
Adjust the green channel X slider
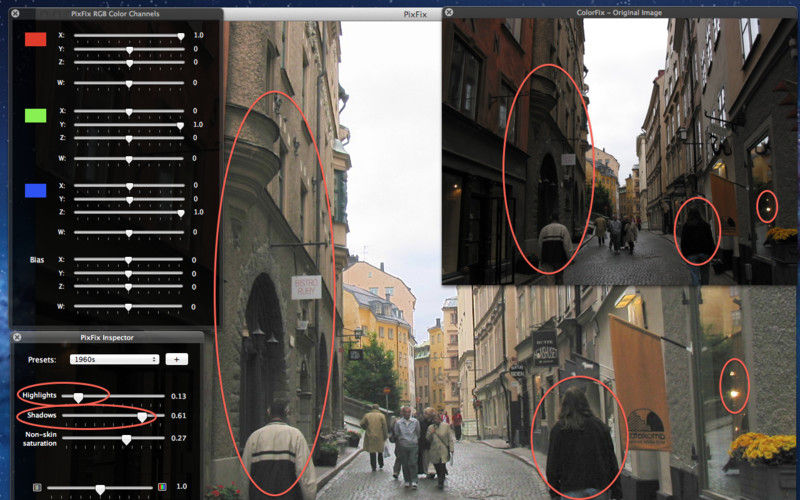(129, 111)
